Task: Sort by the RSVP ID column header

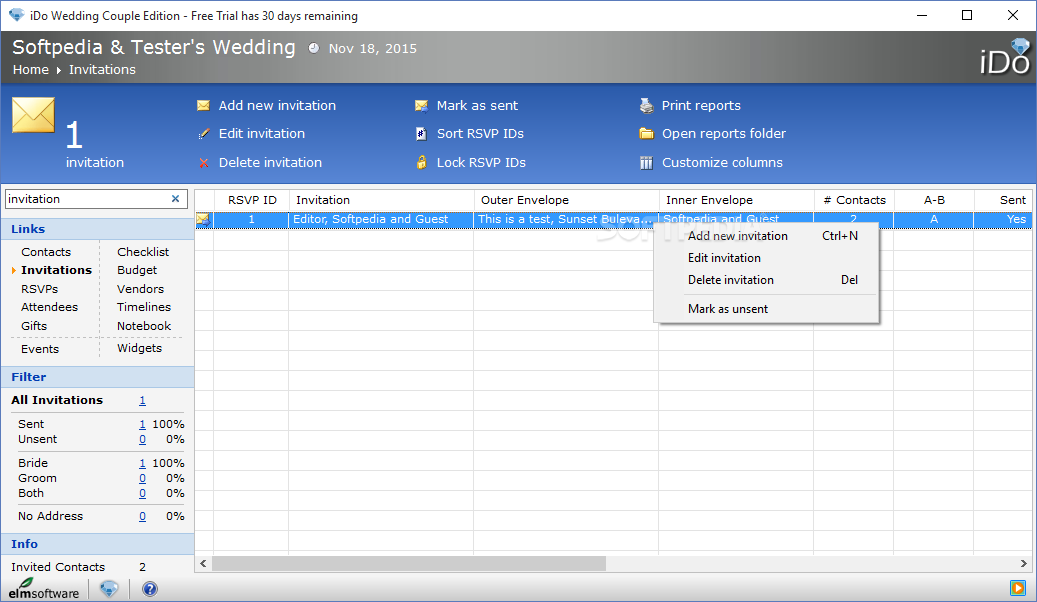Action: pyautogui.click(x=252, y=200)
